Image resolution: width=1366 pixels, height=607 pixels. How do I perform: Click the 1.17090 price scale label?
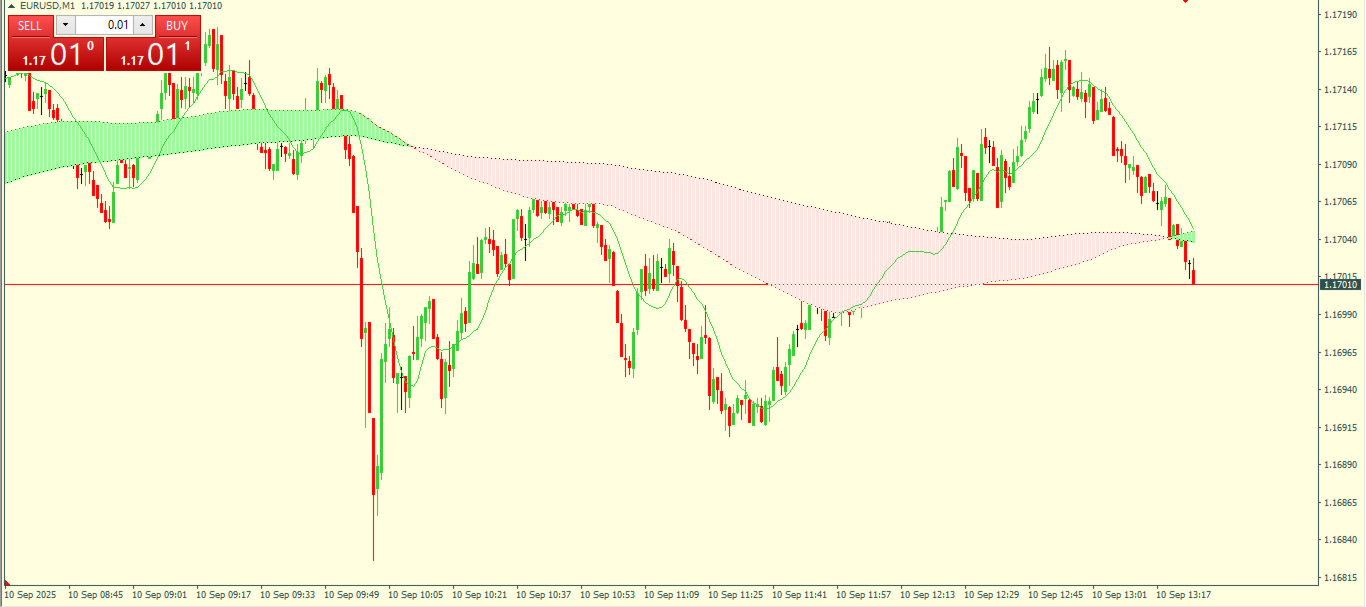pyautogui.click(x=1339, y=165)
